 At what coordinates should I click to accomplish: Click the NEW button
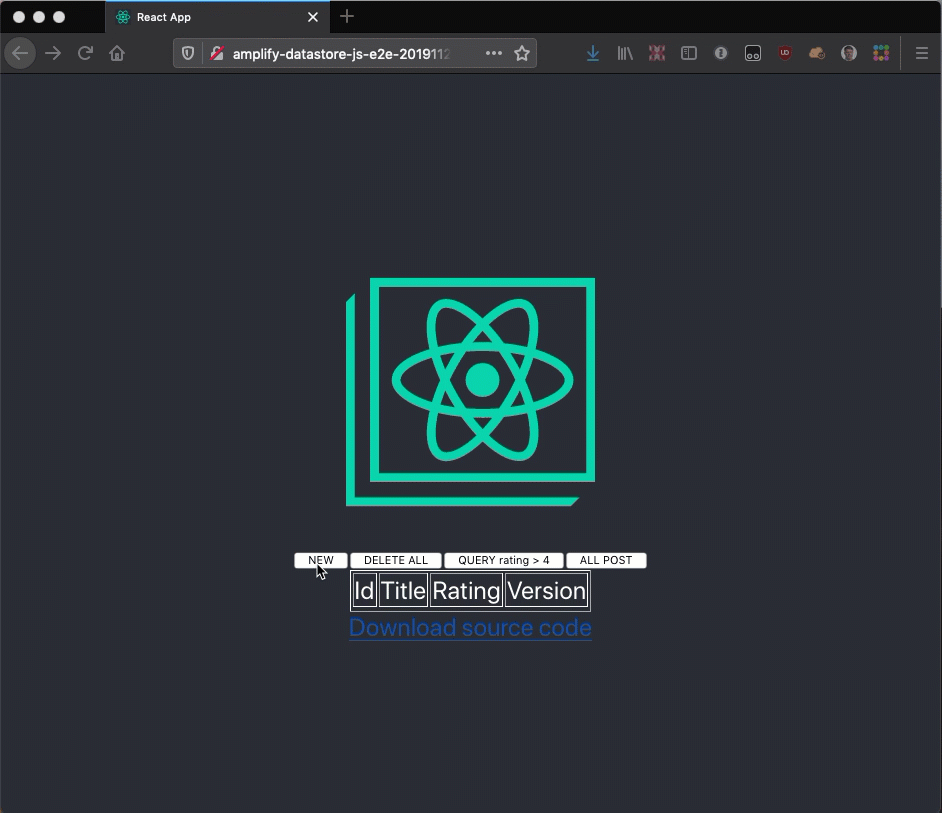pos(321,560)
